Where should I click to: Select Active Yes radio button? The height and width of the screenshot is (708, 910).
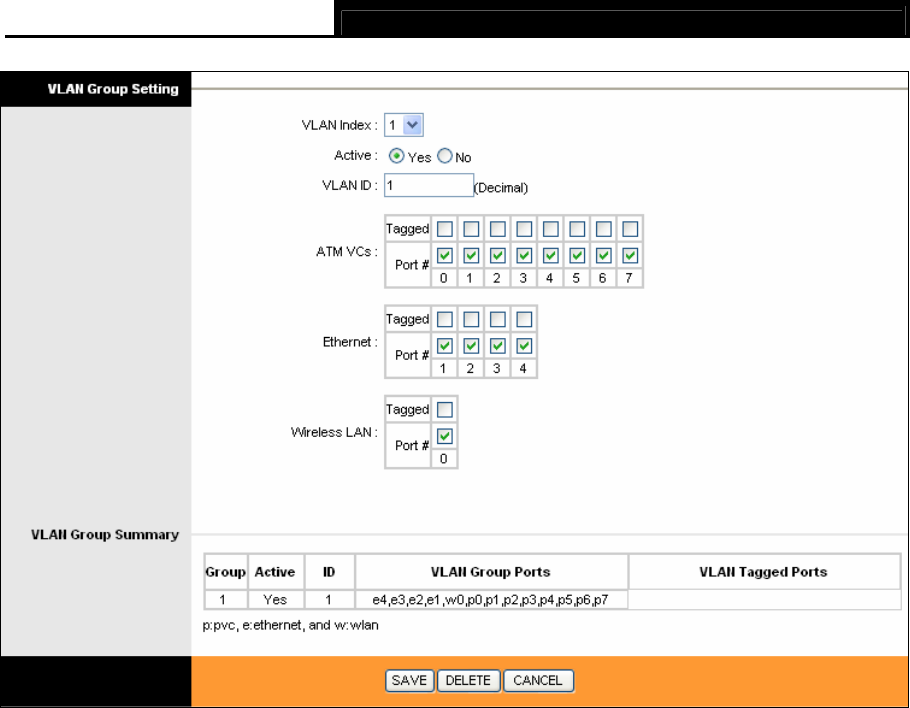point(396,156)
